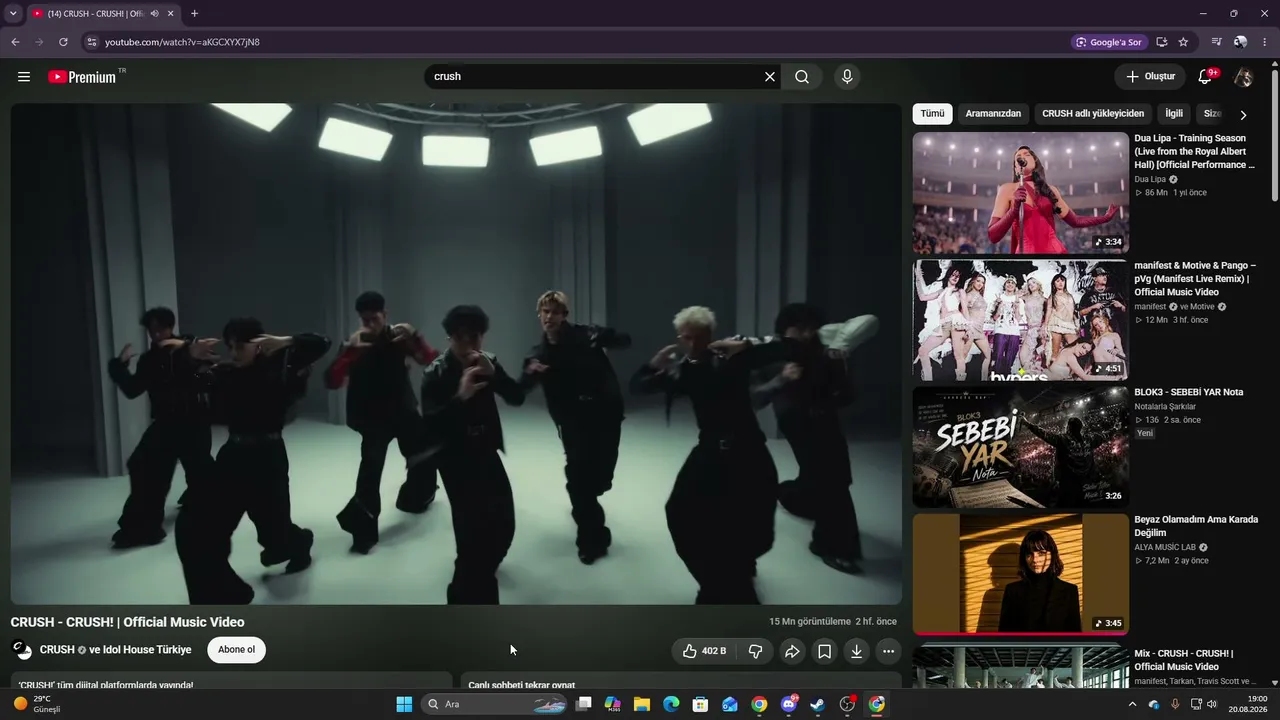View site information icon in address bar
Viewport: 1280px width, 720px height.
pos(91,42)
